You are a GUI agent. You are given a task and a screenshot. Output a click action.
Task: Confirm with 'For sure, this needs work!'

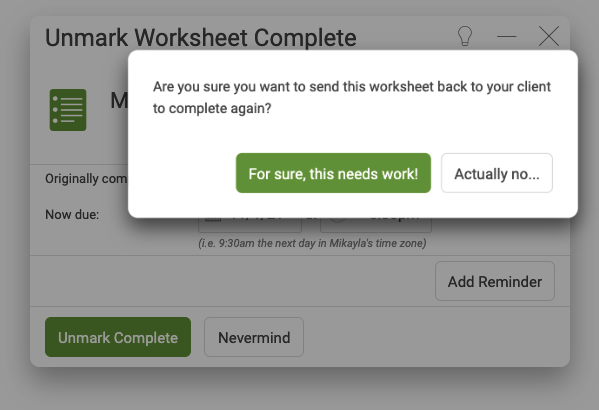pyautogui.click(x=333, y=173)
